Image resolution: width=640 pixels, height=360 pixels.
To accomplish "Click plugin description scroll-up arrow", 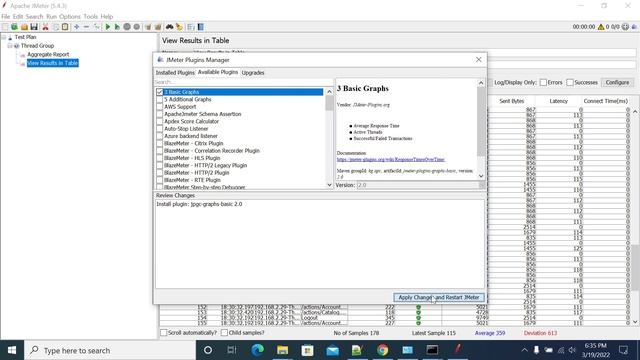I will pos(481,83).
